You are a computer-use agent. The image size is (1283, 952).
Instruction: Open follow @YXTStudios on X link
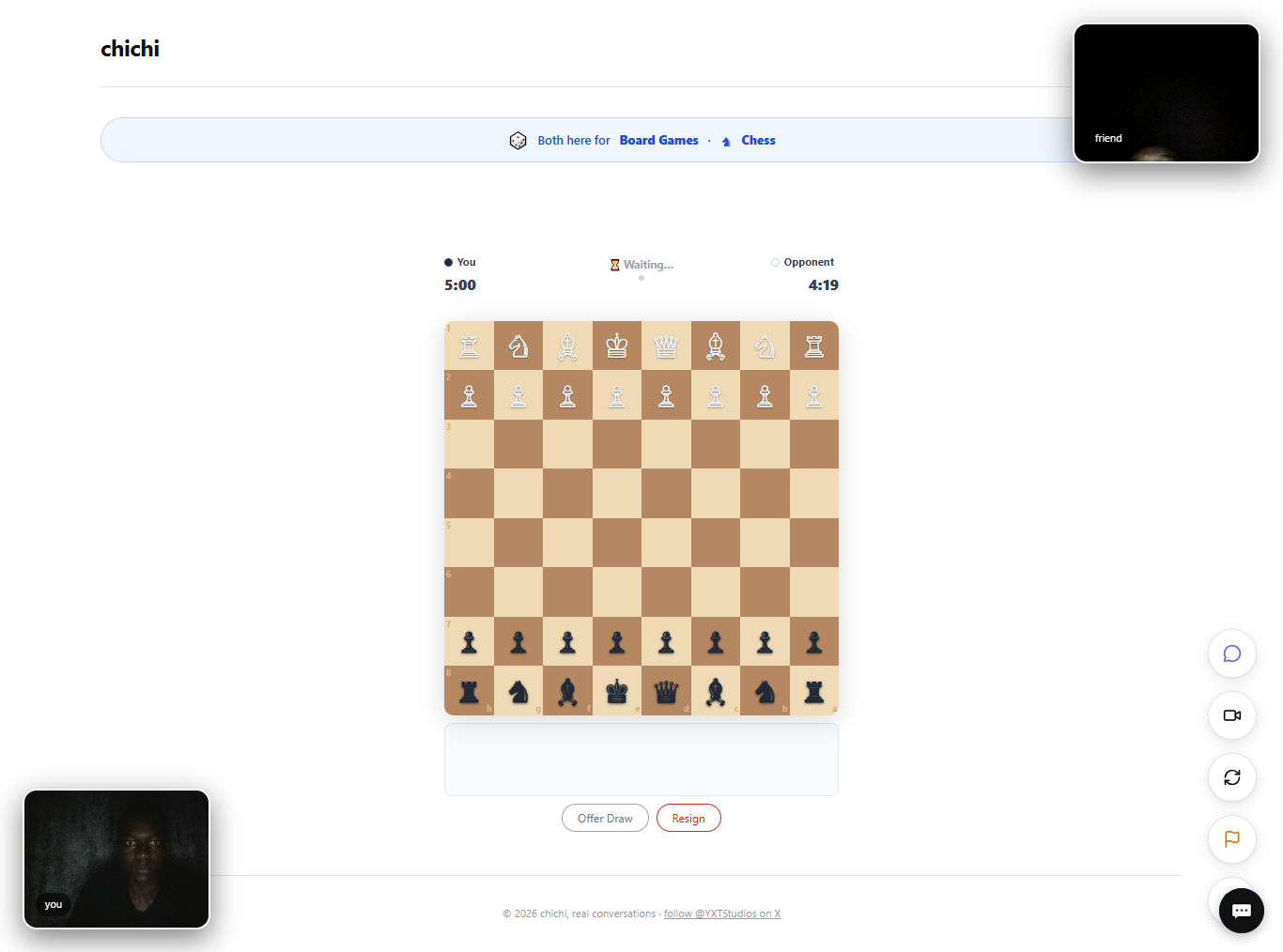(x=722, y=914)
